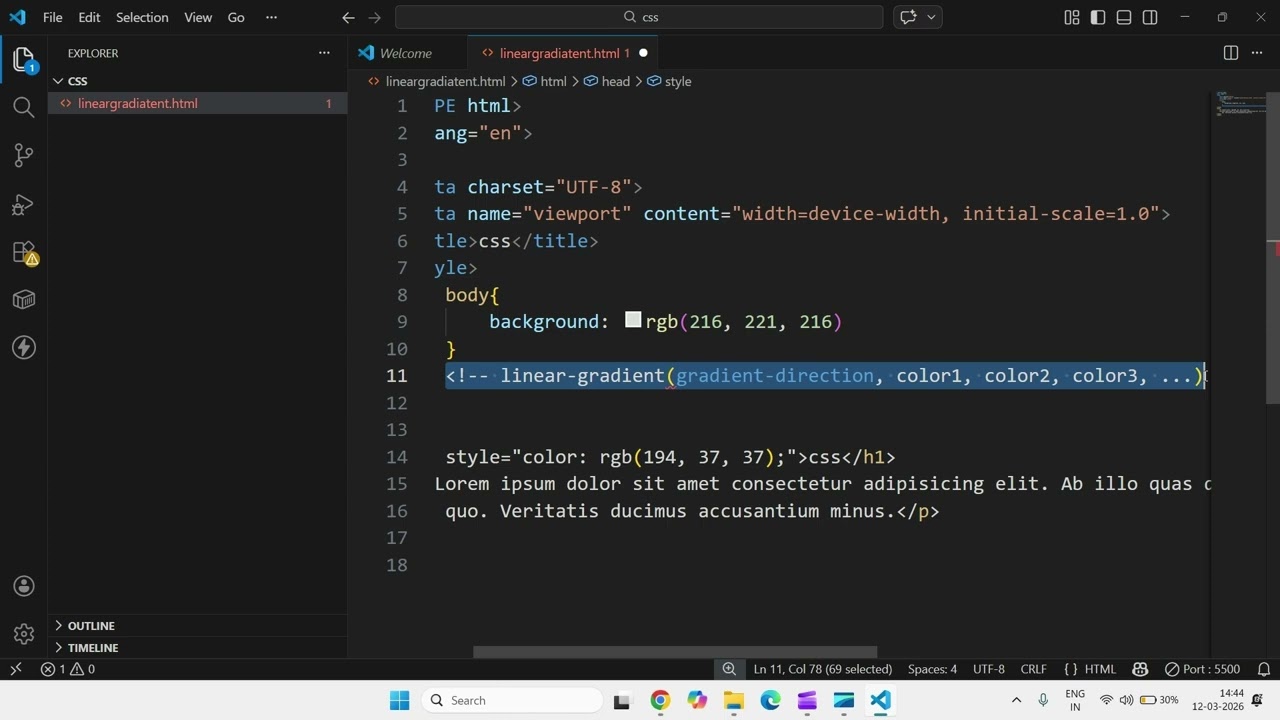Click the zoom magnifier in status bar
The height and width of the screenshot is (720, 1280).
coord(729,669)
